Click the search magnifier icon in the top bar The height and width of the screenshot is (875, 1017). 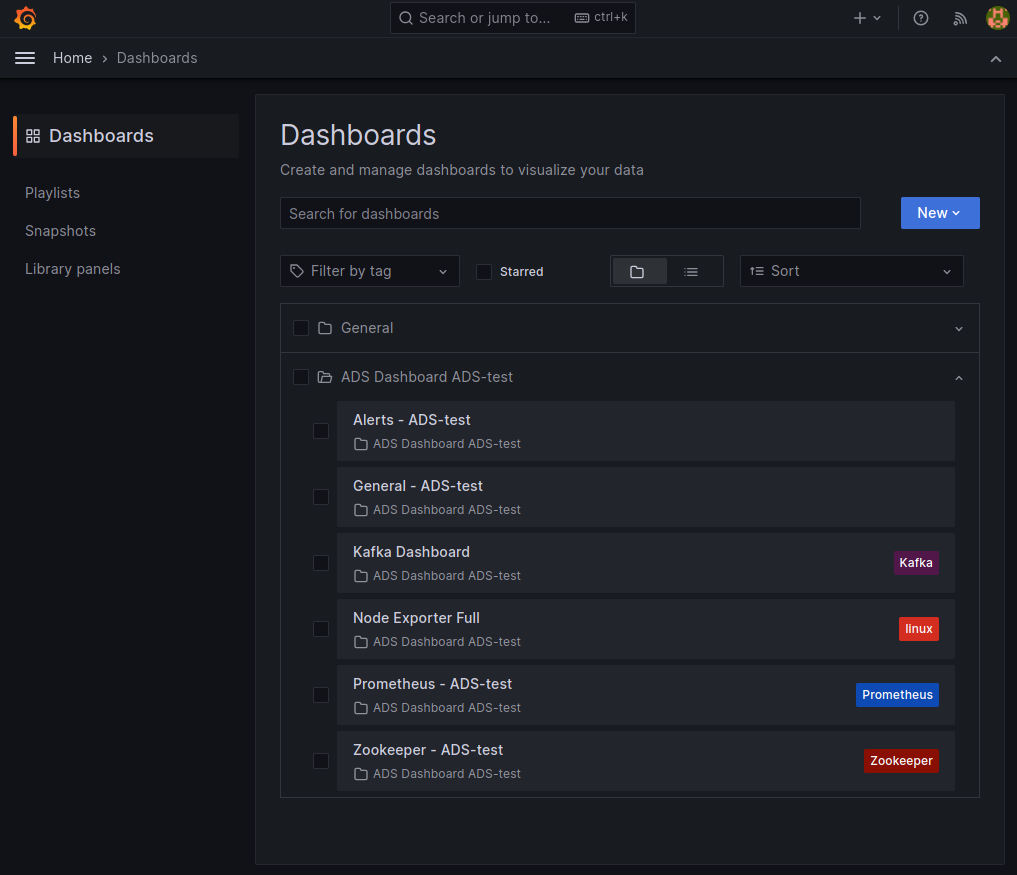pyautogui.click(x=406, y=18)
